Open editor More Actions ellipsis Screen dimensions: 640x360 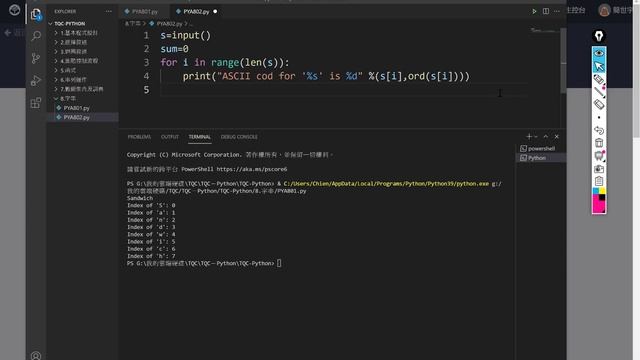[557, 11]
